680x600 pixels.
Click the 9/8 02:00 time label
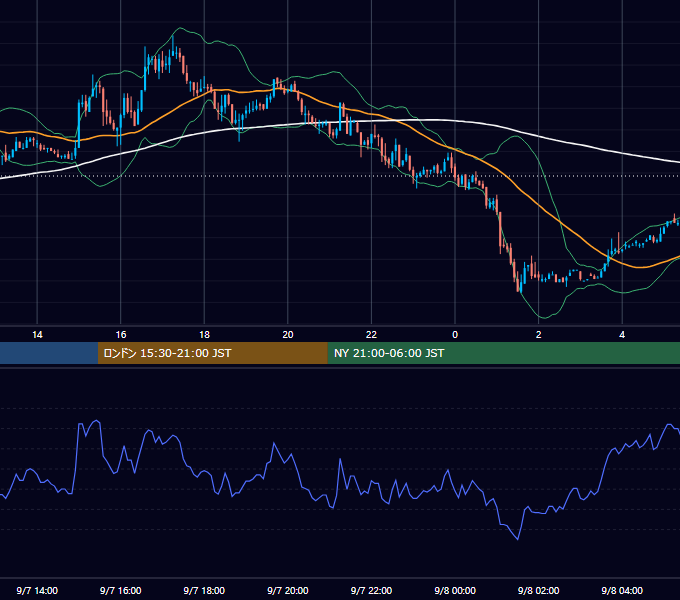(539, 590)
